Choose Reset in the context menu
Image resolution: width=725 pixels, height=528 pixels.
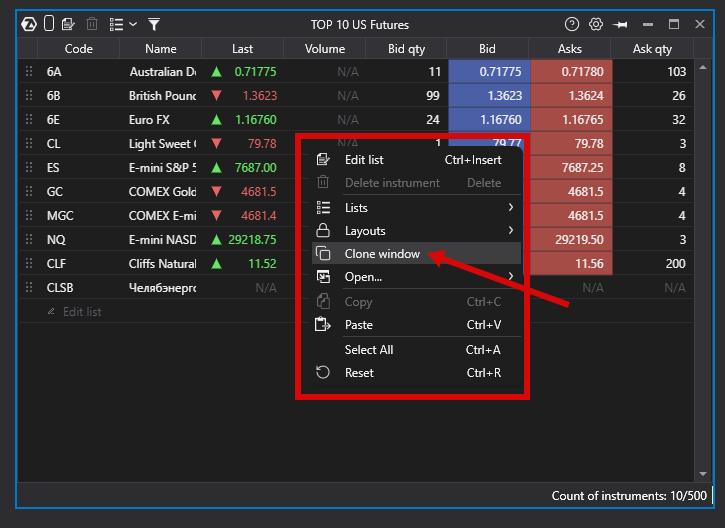[416, 373]
